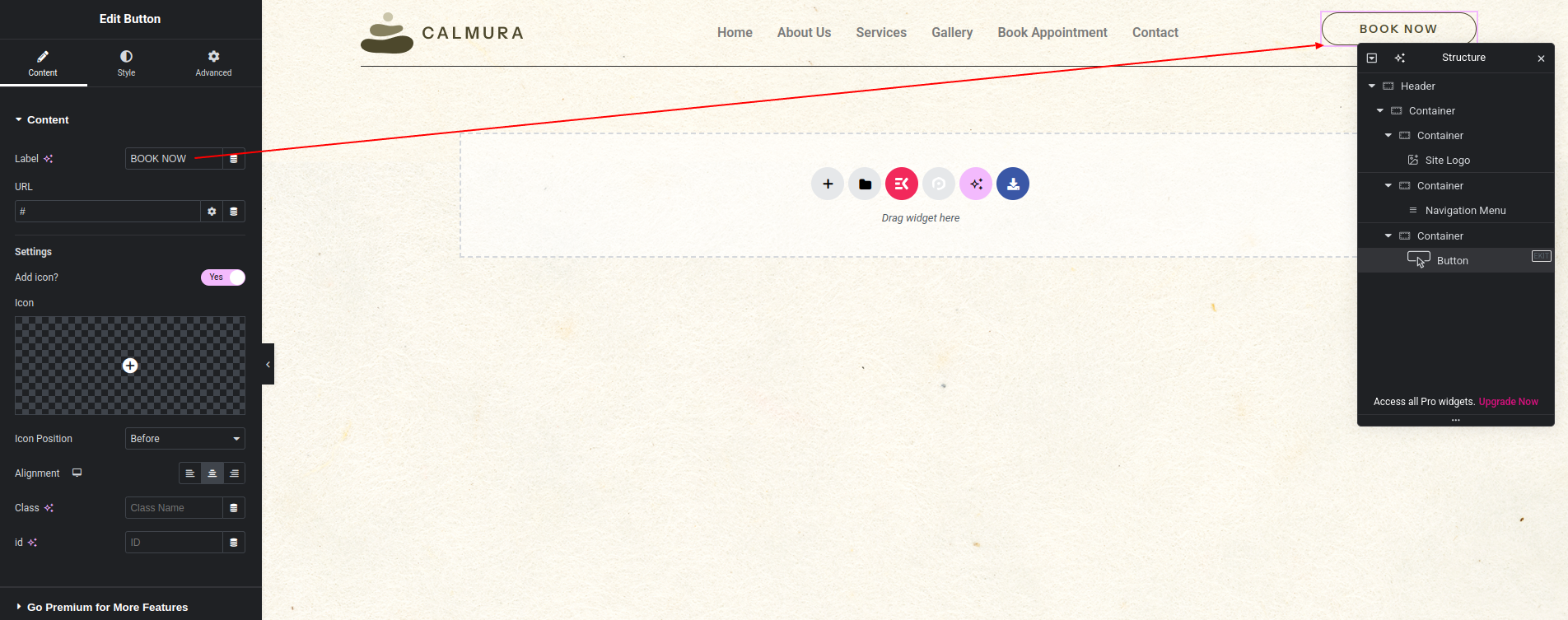Click the BOOK NOW button in header
The width and height of the screenshot is (1568, 620).
(1398, 29)
